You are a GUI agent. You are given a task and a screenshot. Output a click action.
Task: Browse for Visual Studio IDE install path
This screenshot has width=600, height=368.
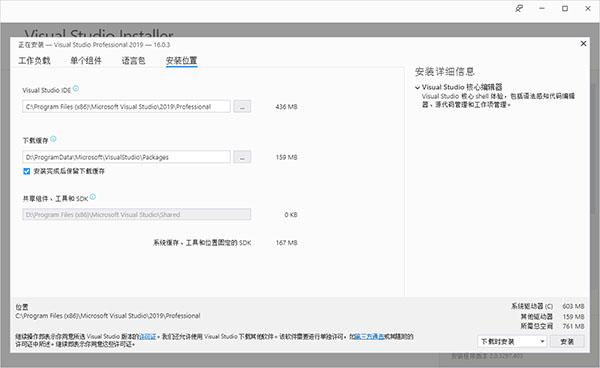(242, 107)
